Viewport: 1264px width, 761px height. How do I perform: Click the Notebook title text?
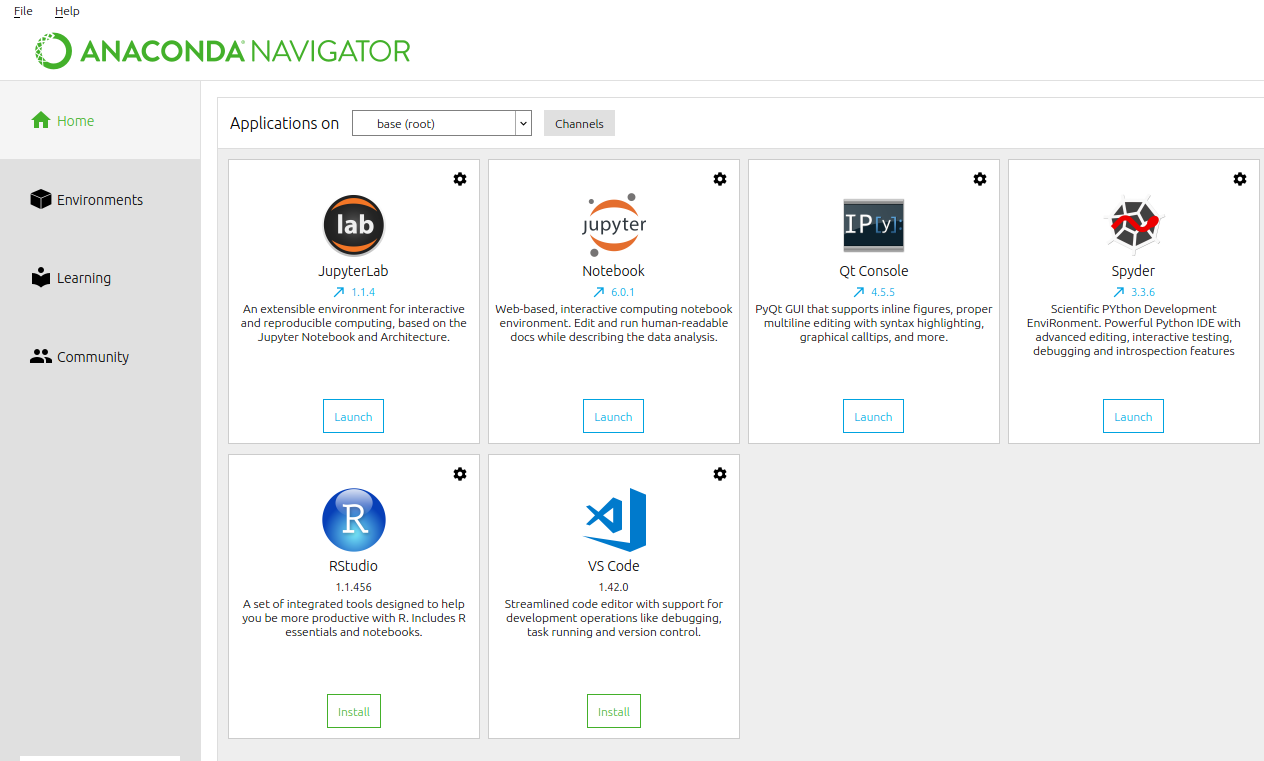[x=614, y=271]
